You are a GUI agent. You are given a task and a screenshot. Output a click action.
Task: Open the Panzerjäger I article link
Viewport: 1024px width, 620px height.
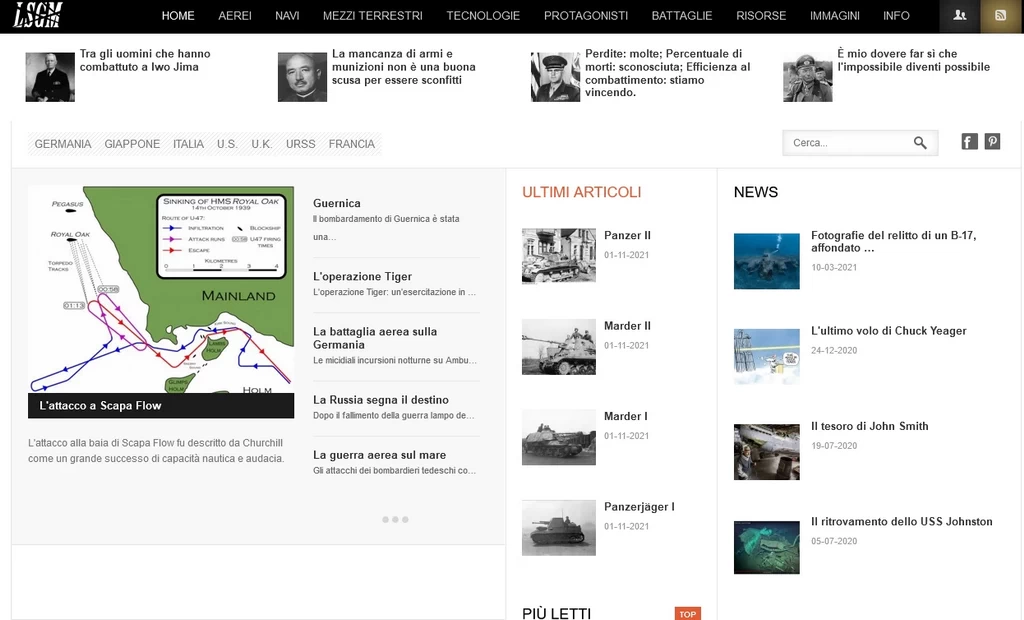(639, 507)
